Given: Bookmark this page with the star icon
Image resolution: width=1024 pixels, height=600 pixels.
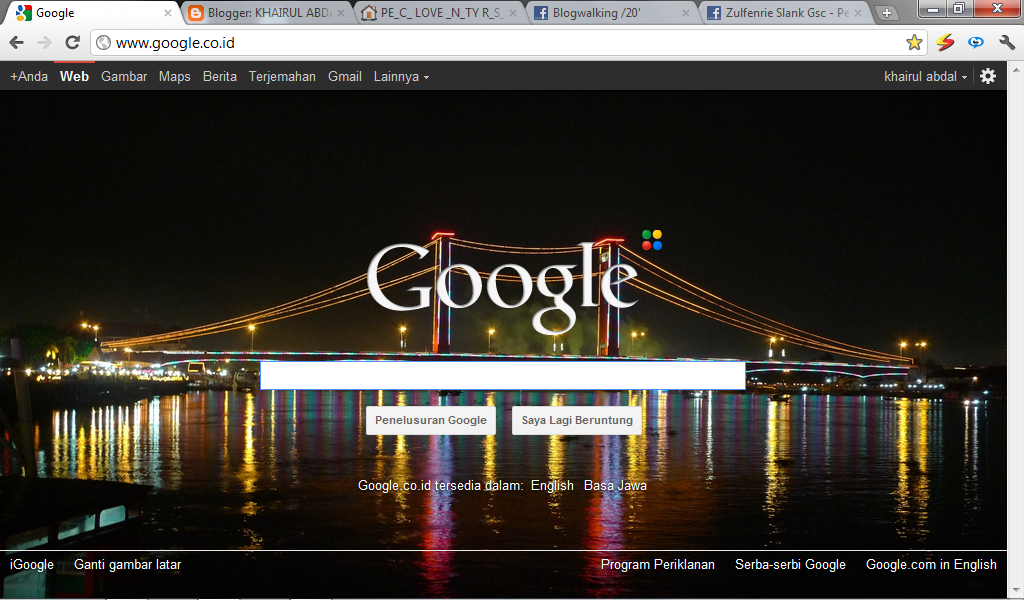Looking at the screenshot, I should (x=914, y=43).
